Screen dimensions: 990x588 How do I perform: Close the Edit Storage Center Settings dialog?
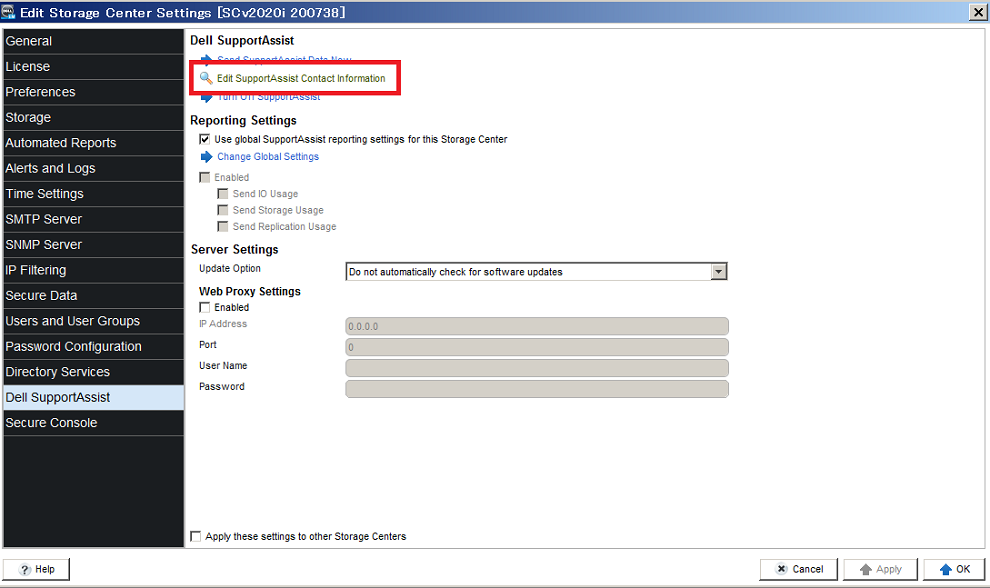(x=977, y=12)
